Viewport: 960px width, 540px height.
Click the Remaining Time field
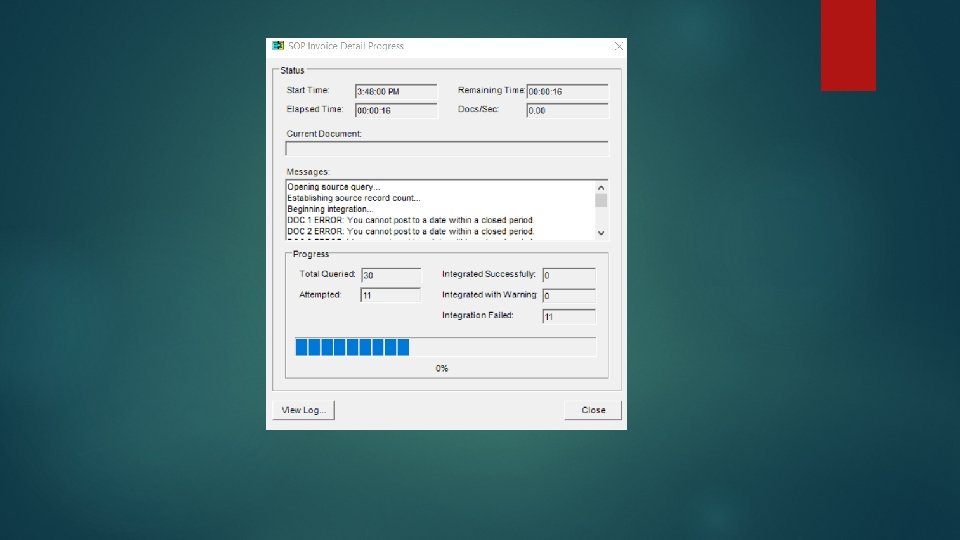[567, 91]
